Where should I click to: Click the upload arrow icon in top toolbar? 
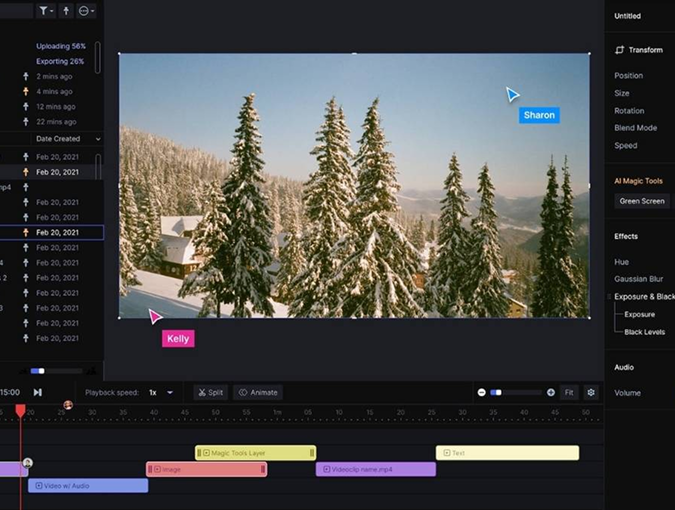[67, 11]
